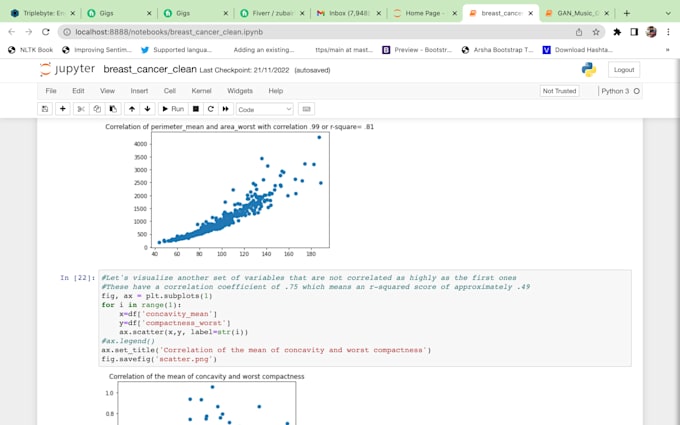Open the Insert menu

click(139, 91)
